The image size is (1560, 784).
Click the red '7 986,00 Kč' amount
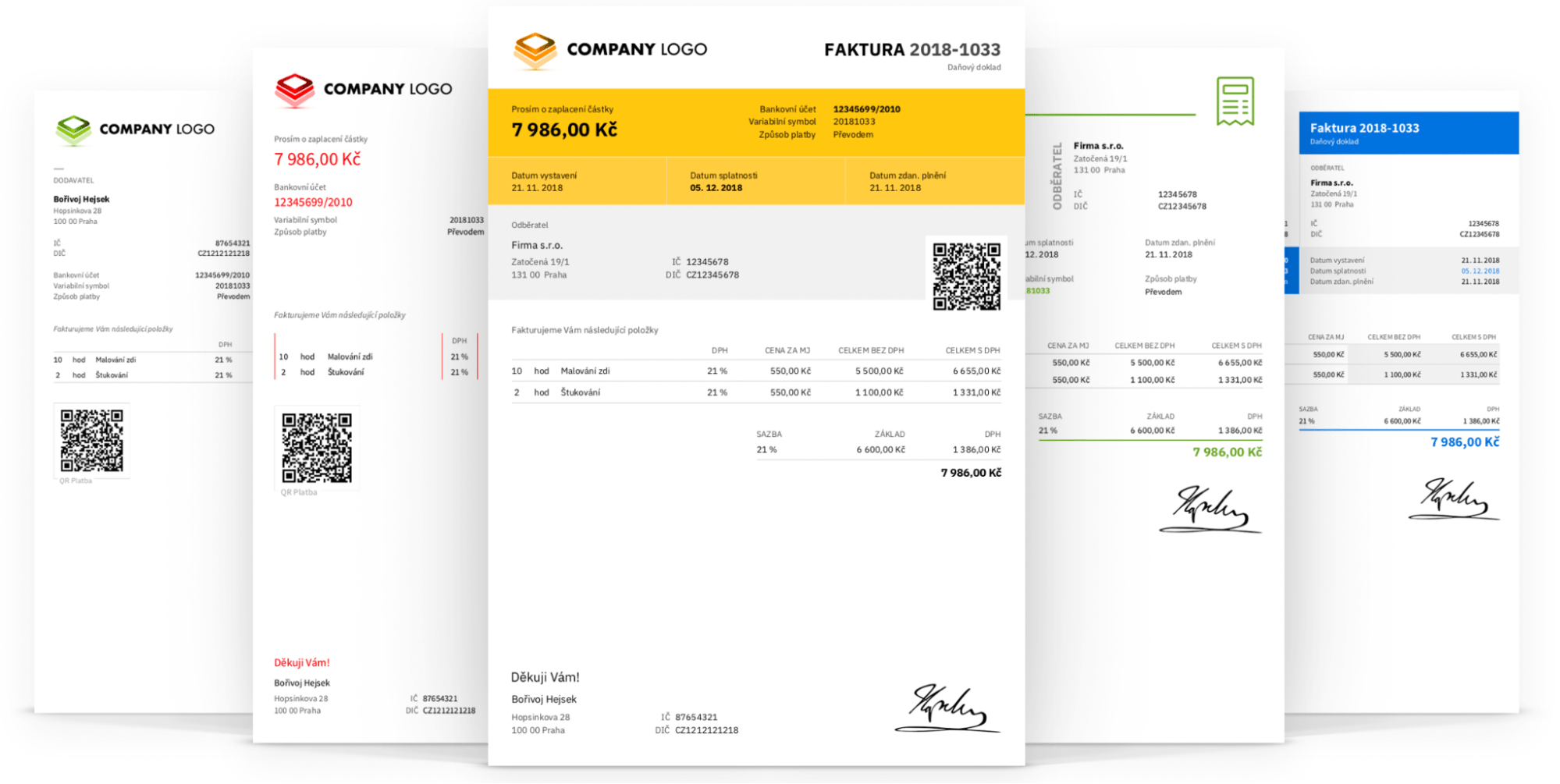[317, 159]
